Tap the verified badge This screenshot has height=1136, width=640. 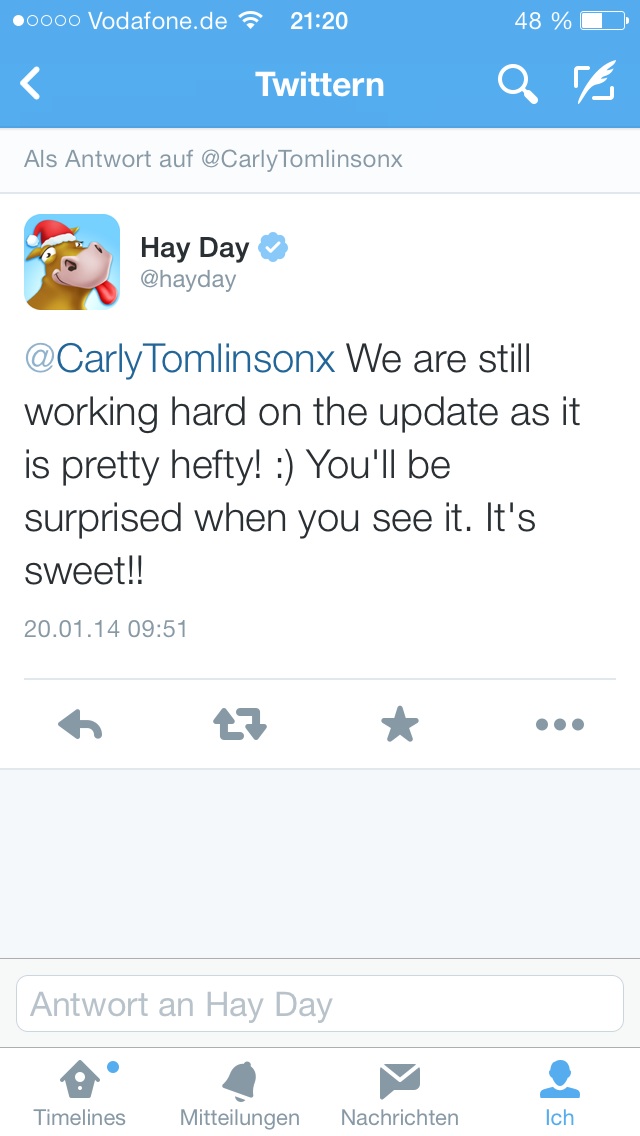273,247
